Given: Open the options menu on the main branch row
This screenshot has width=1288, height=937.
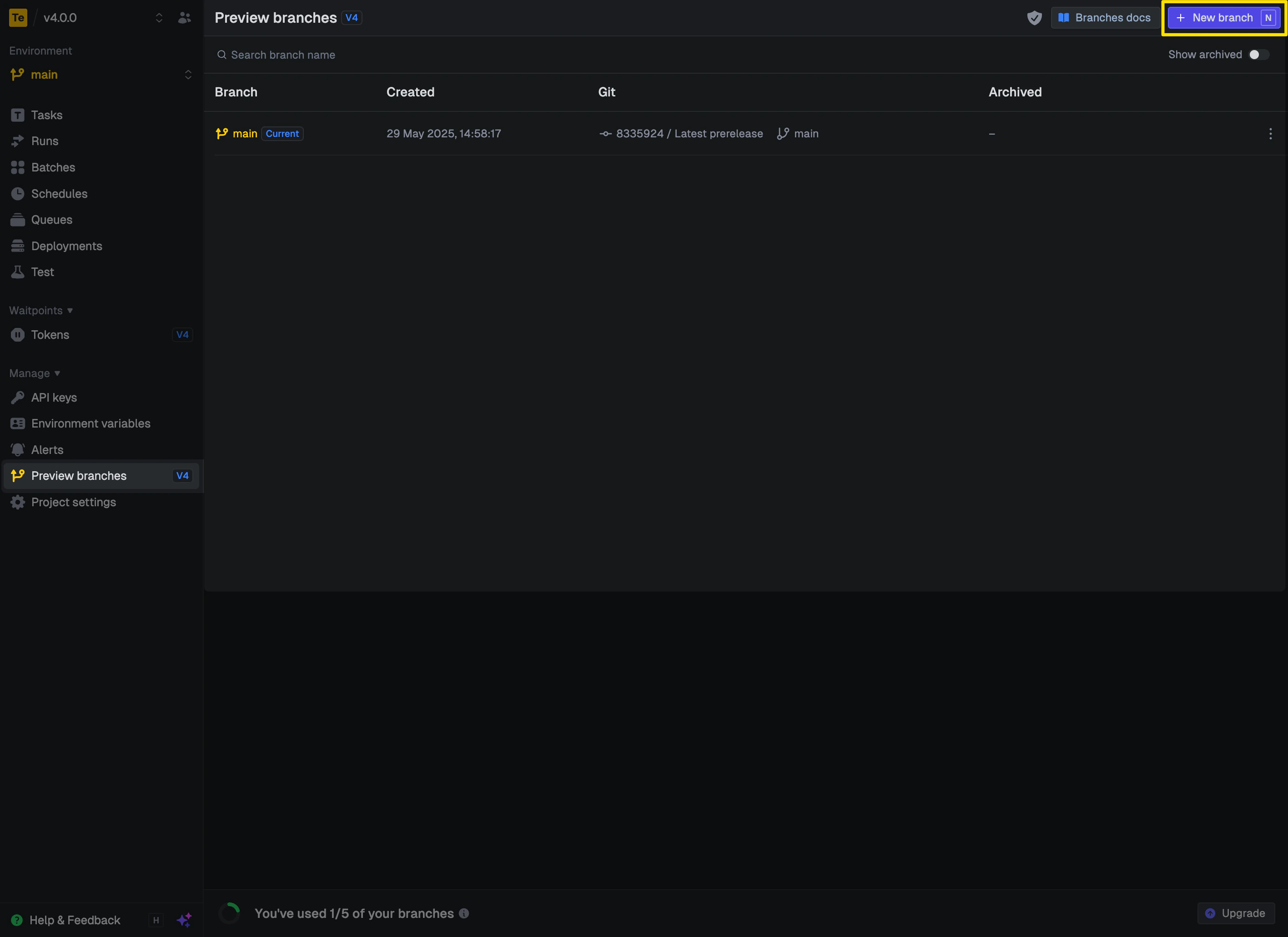Looking at the screenshot, I should [1270, 133].
